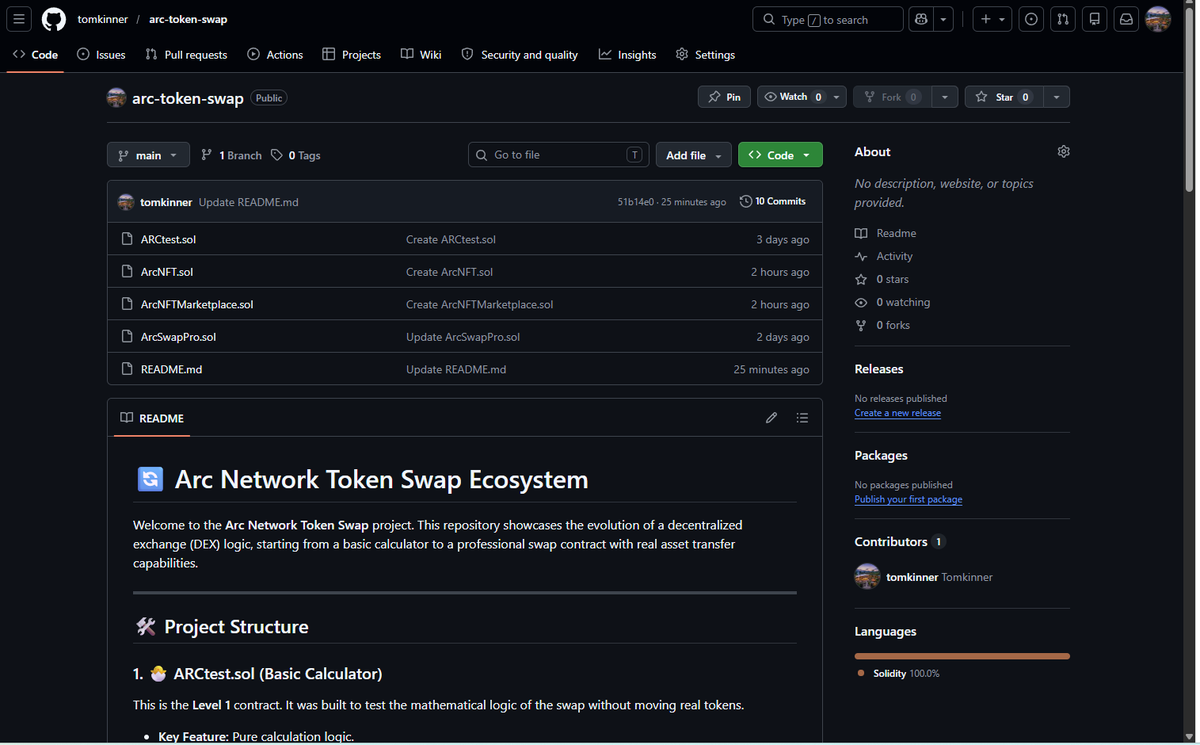Open commit hash 51b14e0
The image size is (1200, 745).
[x=636, y=202]
